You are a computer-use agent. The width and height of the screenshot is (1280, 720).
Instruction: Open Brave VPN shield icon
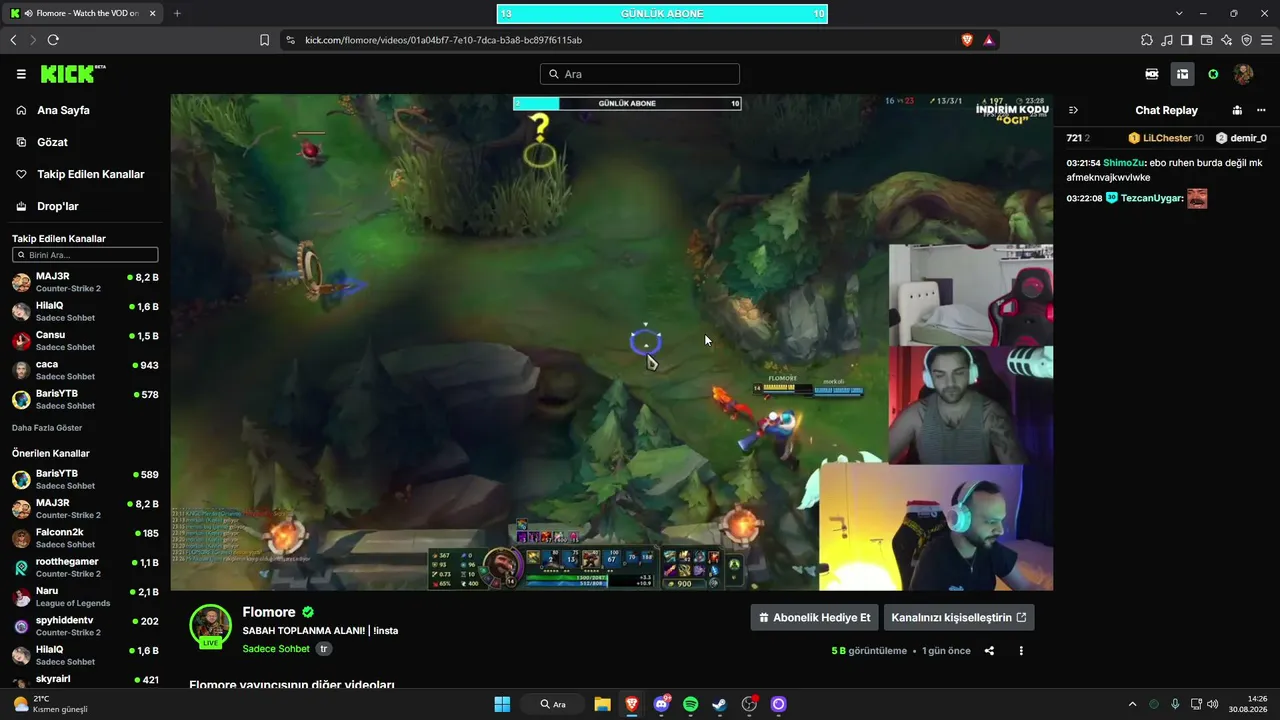tap(1247, 40)
